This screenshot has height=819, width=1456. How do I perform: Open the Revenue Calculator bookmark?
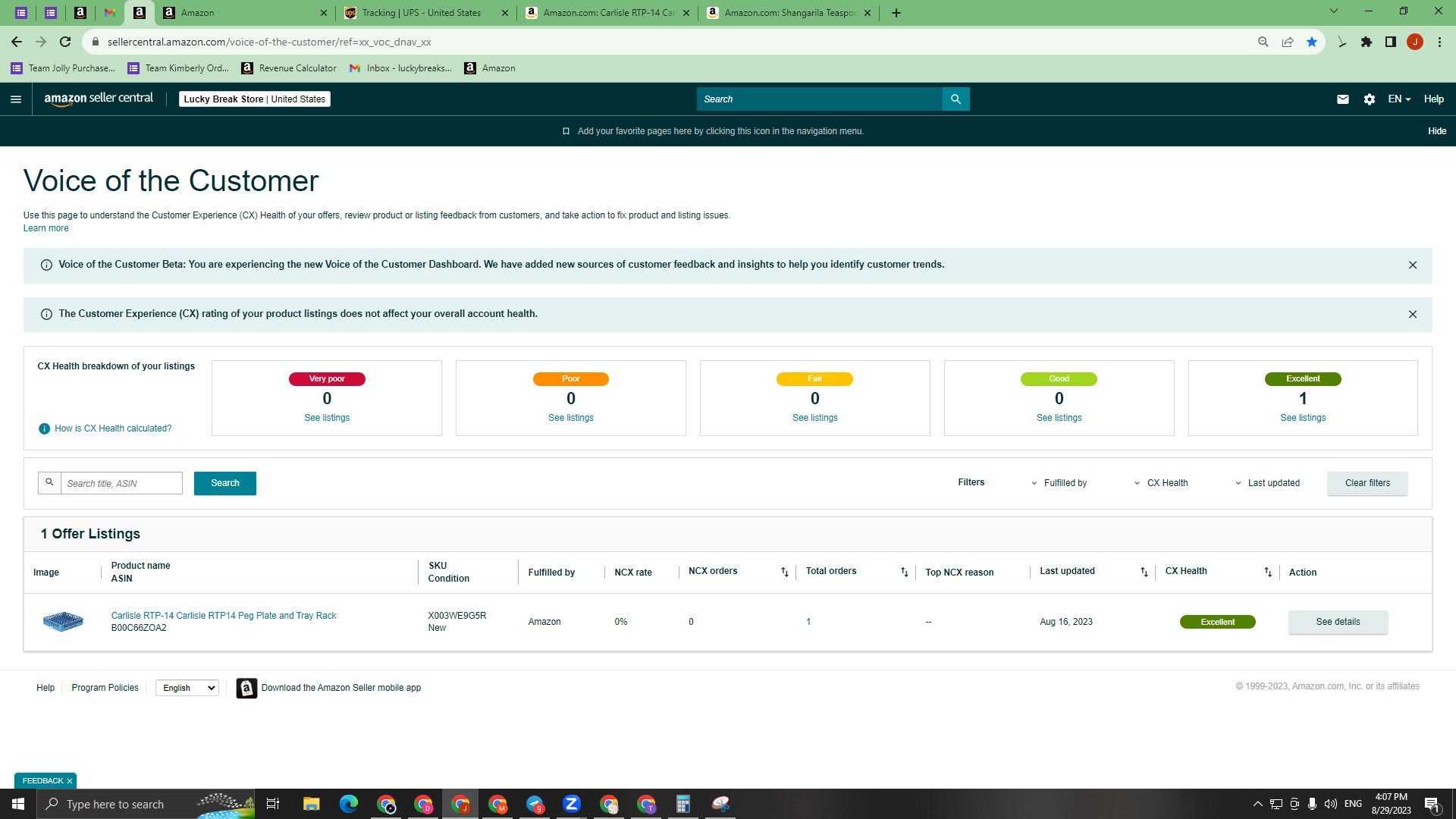[289, 68]
